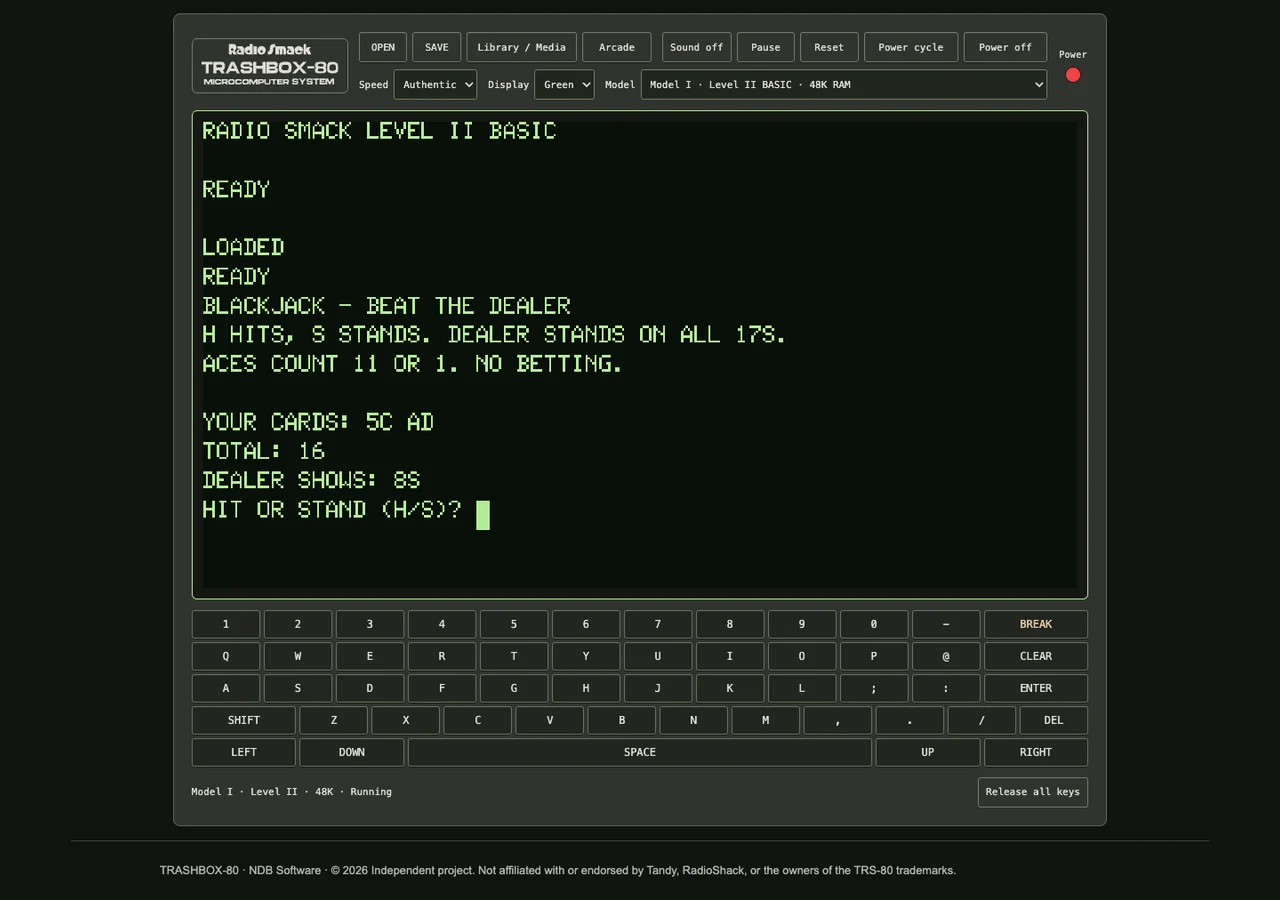Tap the comma key
Image resolution: width=1280 pixels, height=900 pixels.
click(x=838, y=720)
